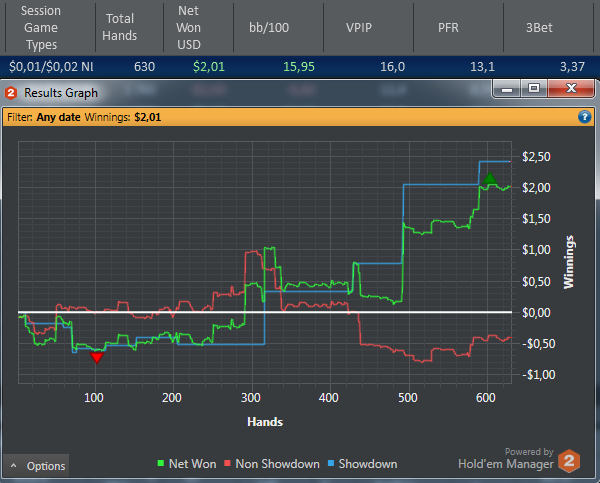Screen dimensions: 600x483
Task: Click the 16,0 VPIP cell
Action: pos(393,67)
